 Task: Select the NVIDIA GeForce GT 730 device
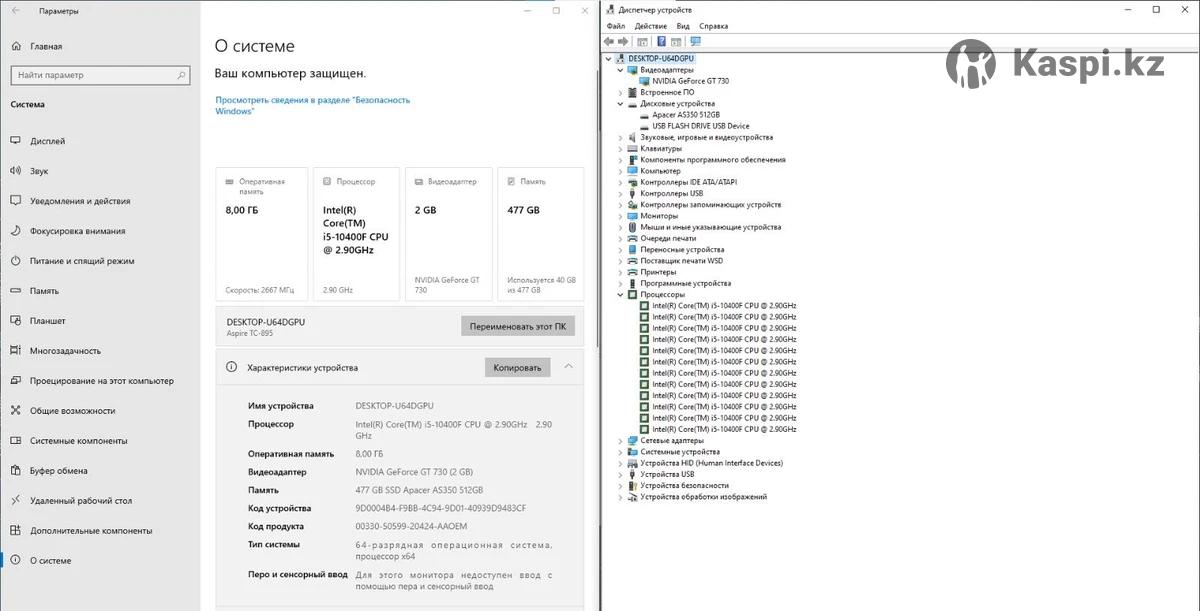pos(690,81)
